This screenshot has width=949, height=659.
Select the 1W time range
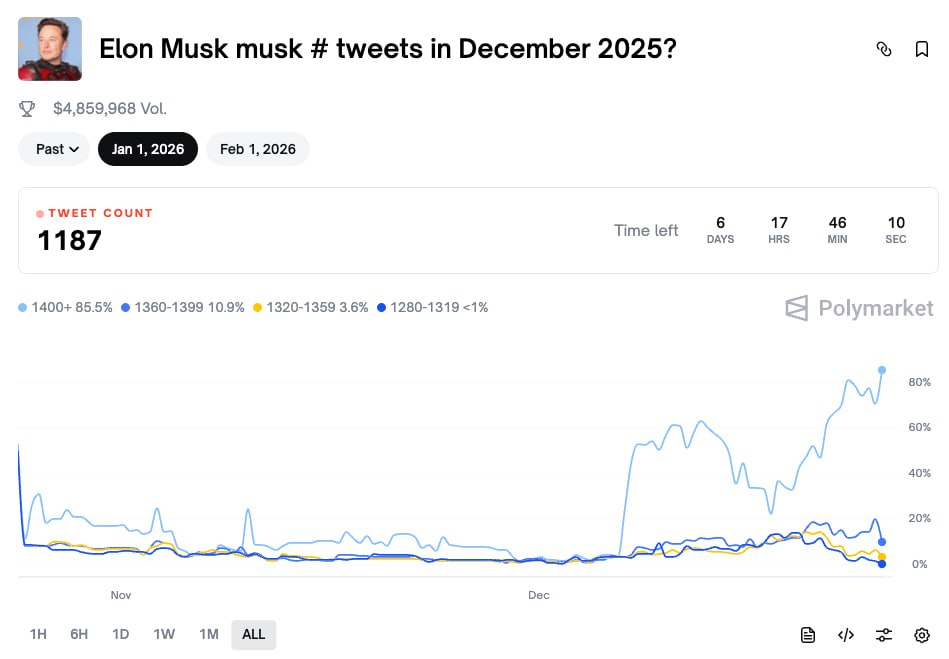pos(164,634)
